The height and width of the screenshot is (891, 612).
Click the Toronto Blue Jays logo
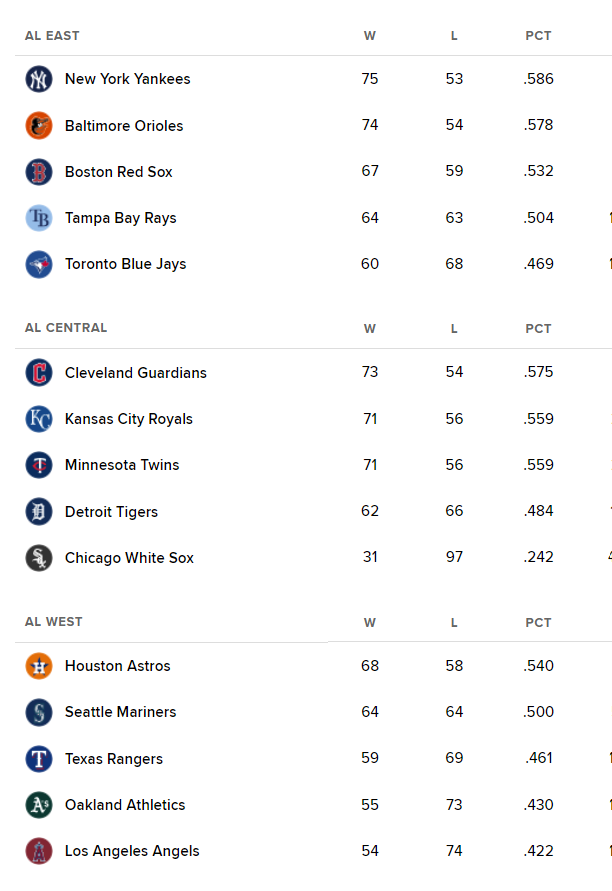coord(39,264)
